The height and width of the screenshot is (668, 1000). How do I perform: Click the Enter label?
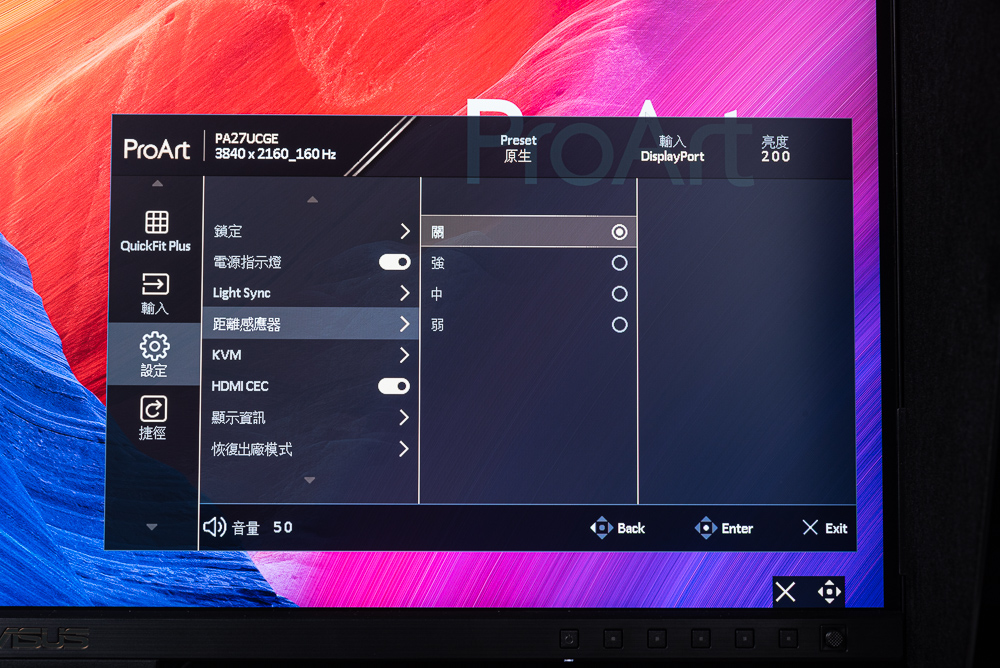737,528
